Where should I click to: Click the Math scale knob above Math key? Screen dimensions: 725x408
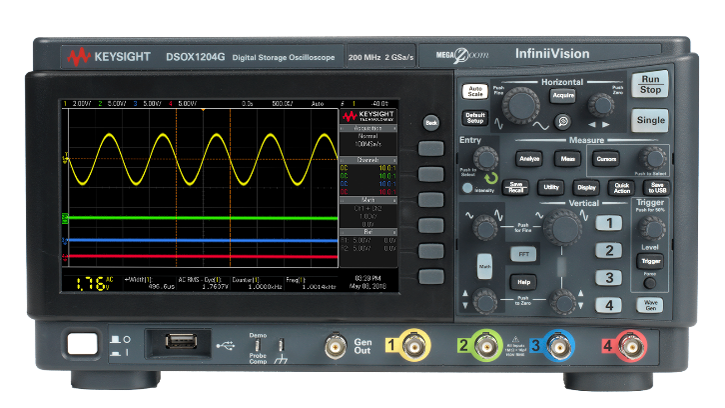click(485, 227)
